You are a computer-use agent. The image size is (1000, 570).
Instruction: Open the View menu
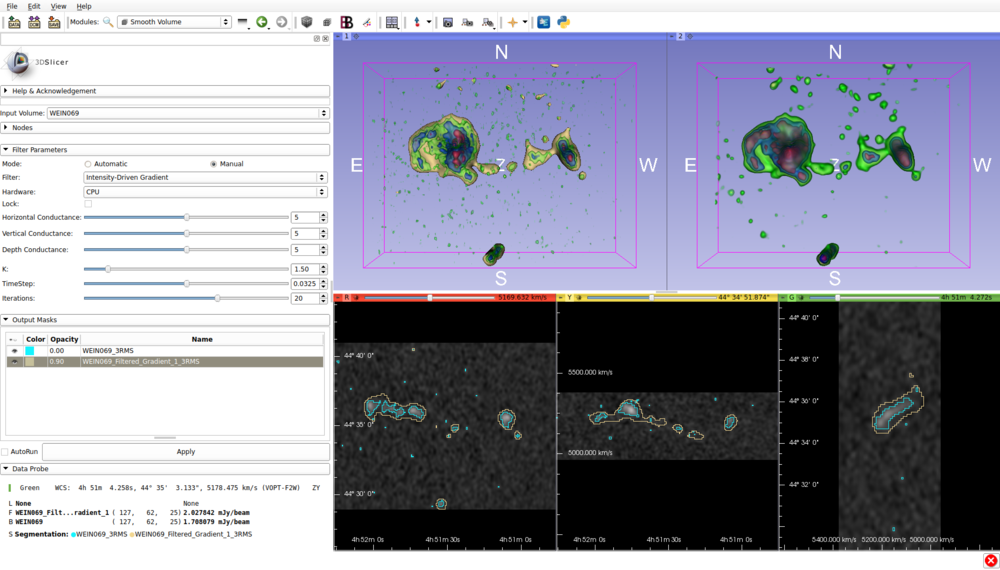tap(59, 6)
